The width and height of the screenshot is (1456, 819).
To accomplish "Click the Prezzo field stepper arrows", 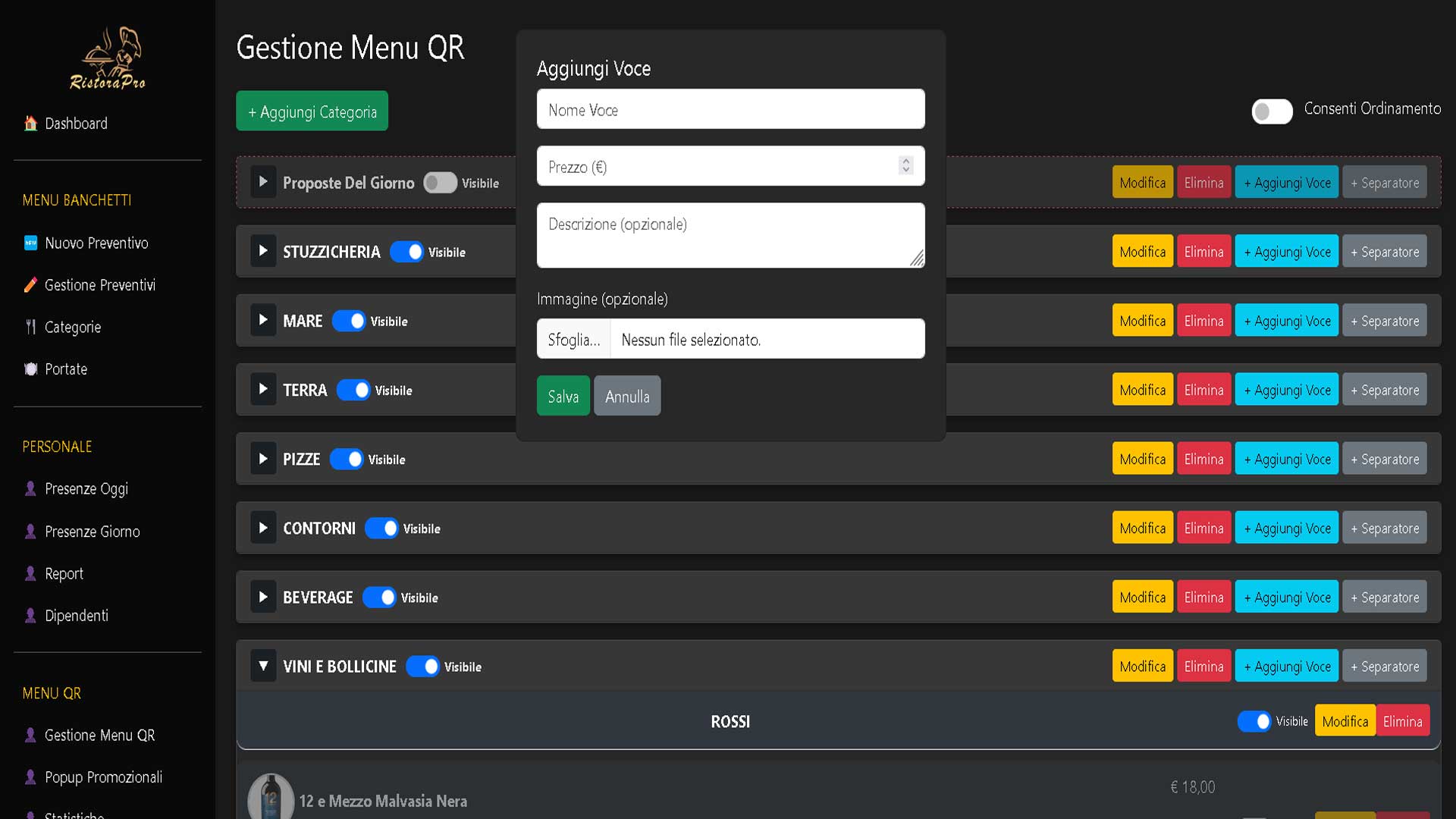I will point(905,165).
